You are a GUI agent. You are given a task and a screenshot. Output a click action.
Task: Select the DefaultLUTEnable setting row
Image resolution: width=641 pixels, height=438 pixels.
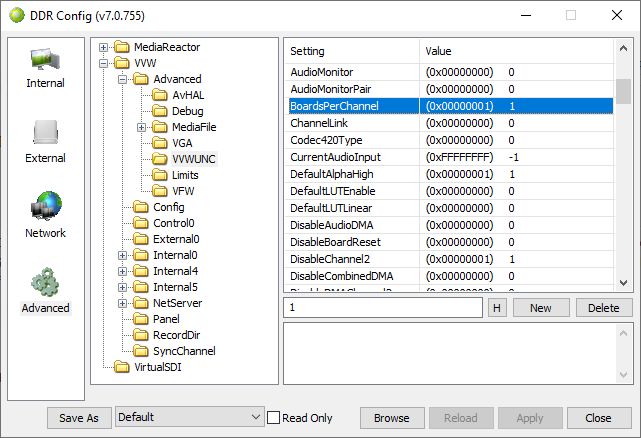(449, 191)
